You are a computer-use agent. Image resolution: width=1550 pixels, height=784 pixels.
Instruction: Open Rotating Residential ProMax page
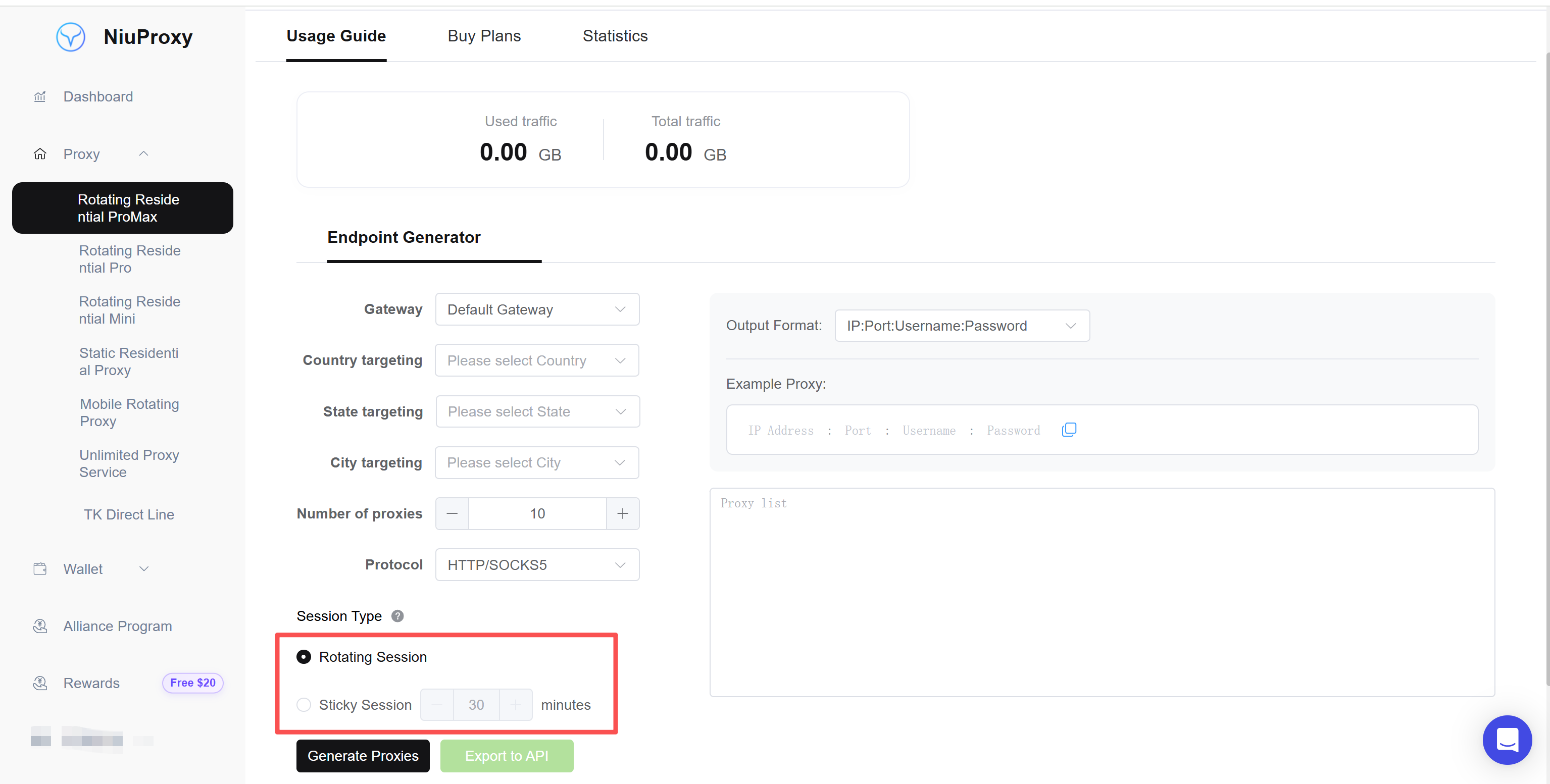[x=123, y=208]
